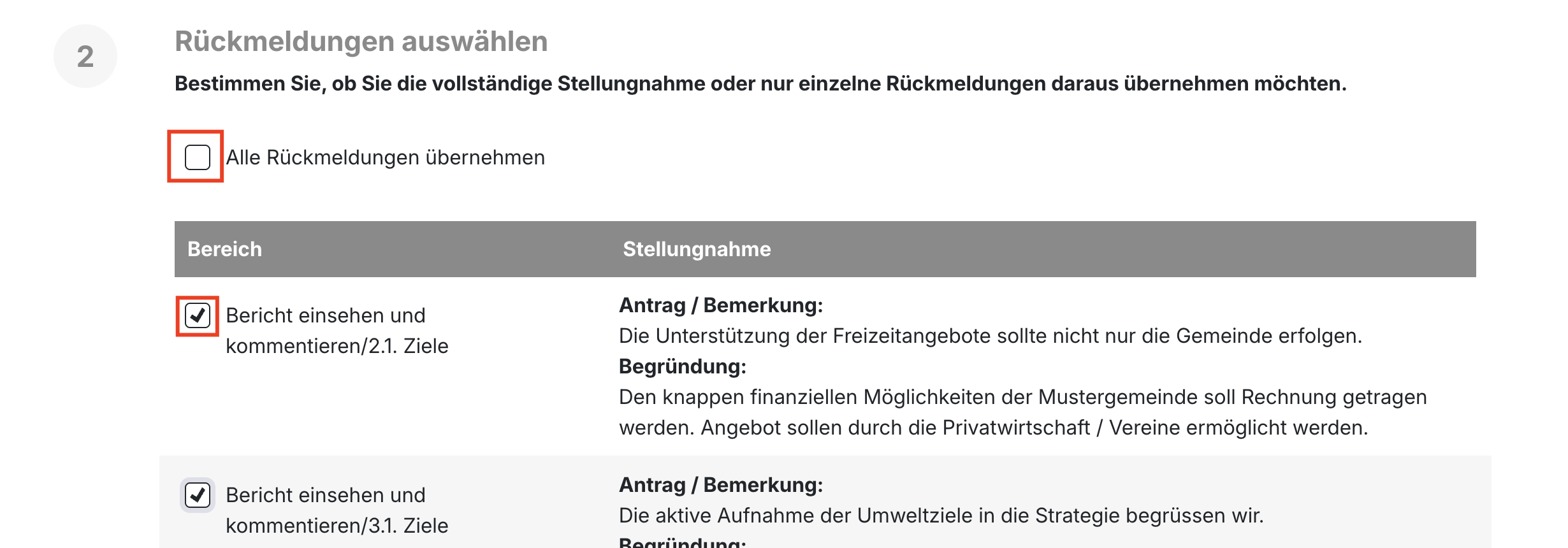Click the text about knappen finanziellen Möglichkeiten
Viewport: 1568px width, 548px height.
coord(1022,397)
